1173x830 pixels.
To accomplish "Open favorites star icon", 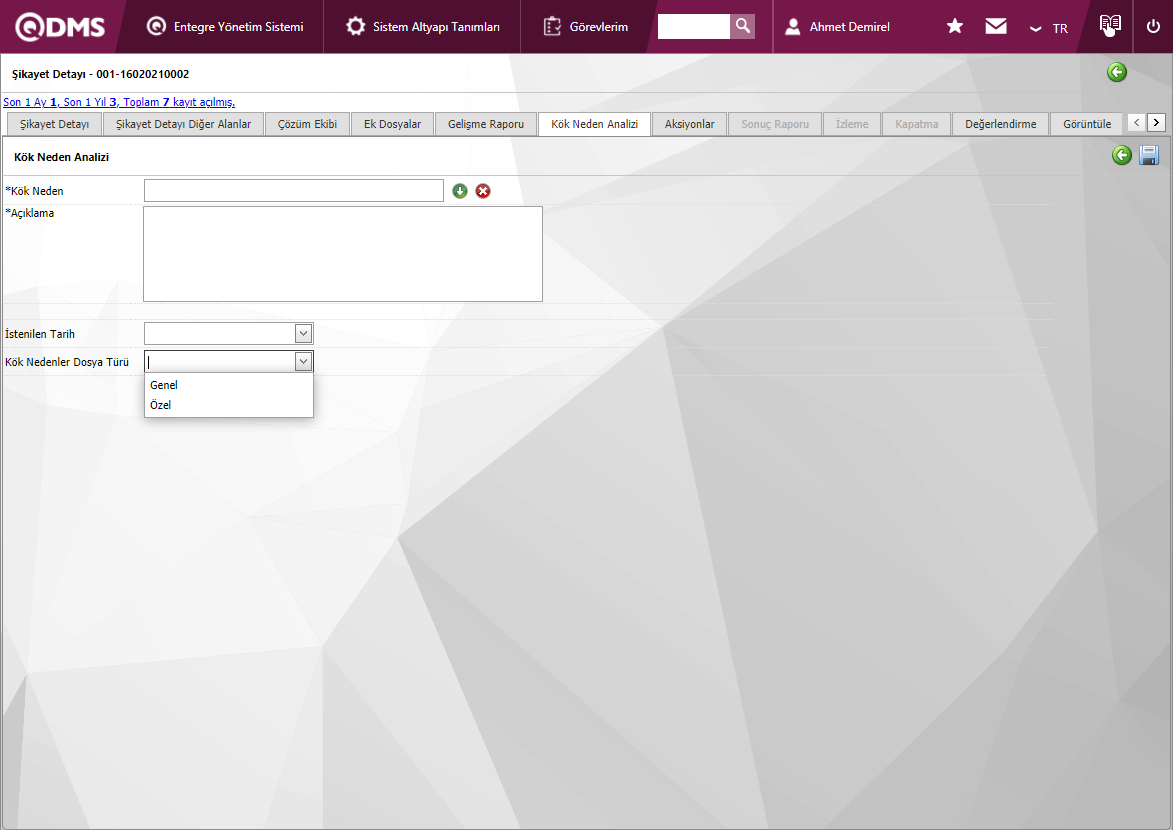I will click(x=955, y=26).
